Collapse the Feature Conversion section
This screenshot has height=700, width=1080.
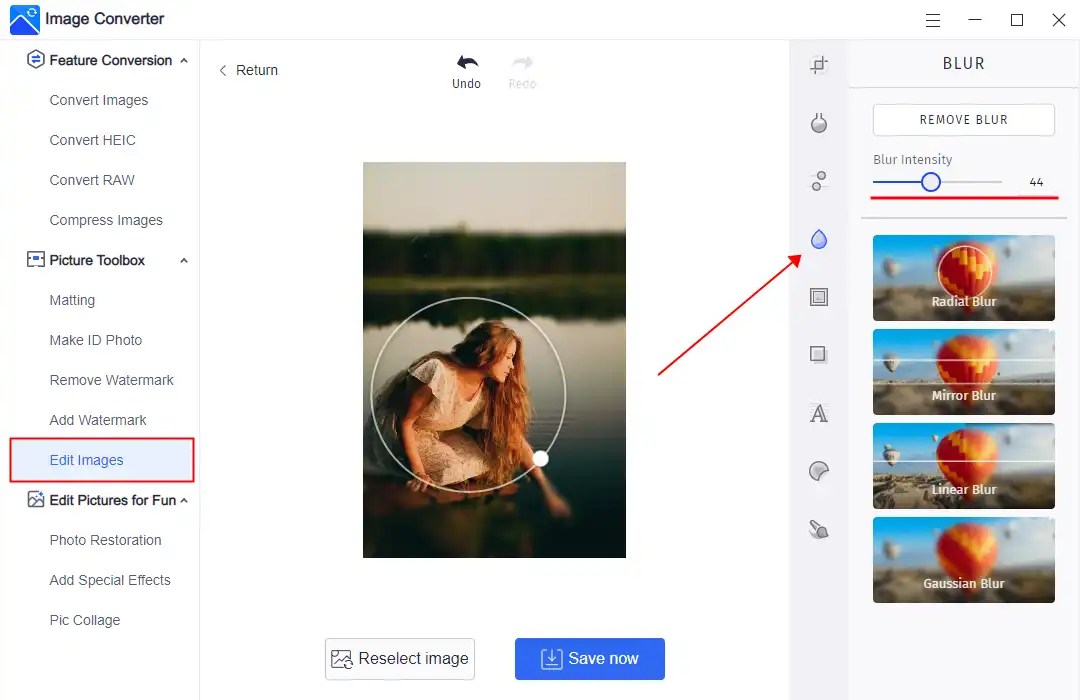pos(183,60)
